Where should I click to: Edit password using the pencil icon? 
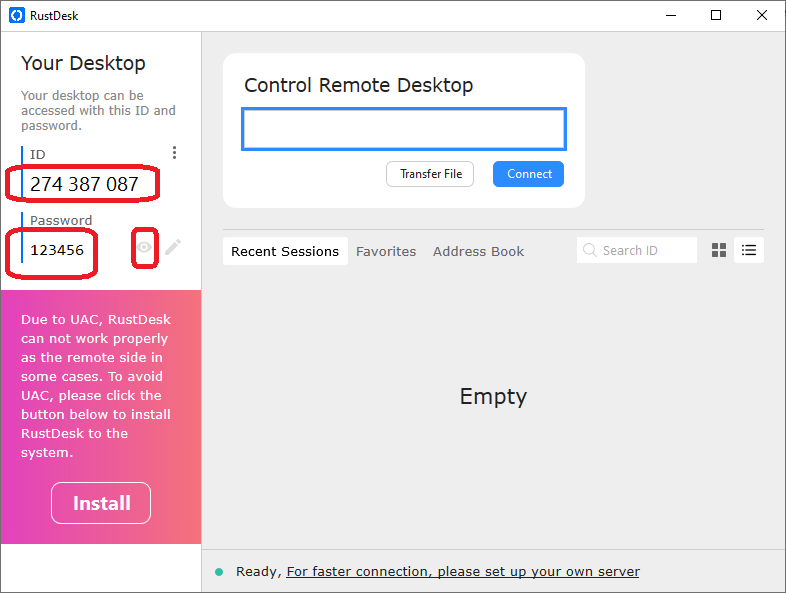pyautogui.click(x=173, y=247)
